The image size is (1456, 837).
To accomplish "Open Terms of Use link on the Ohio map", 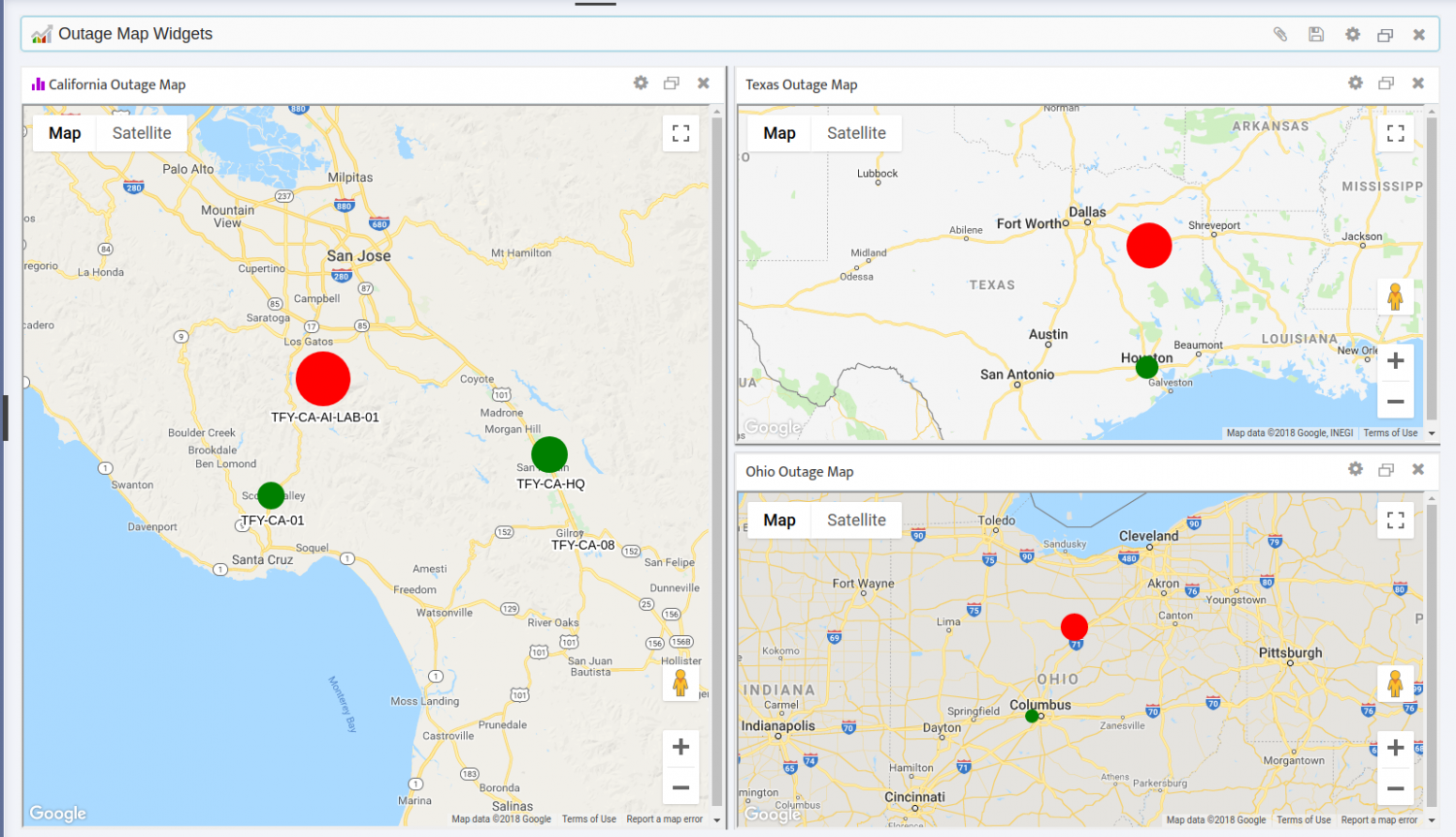I will pyautogui.click(x=1303, y=819).
